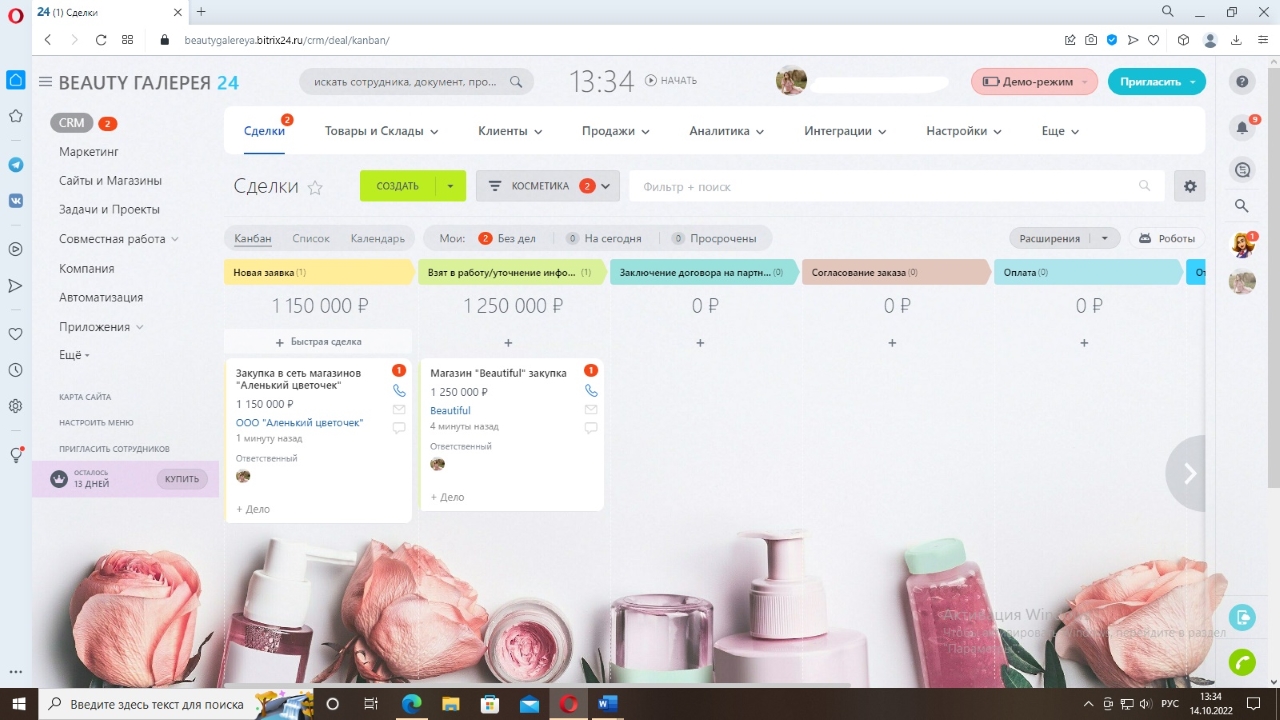The image size is (1280, 720).
Task: Click chat icon on Beautiful закупка deal
Action: pyautogui.click(x=591, y=428)
